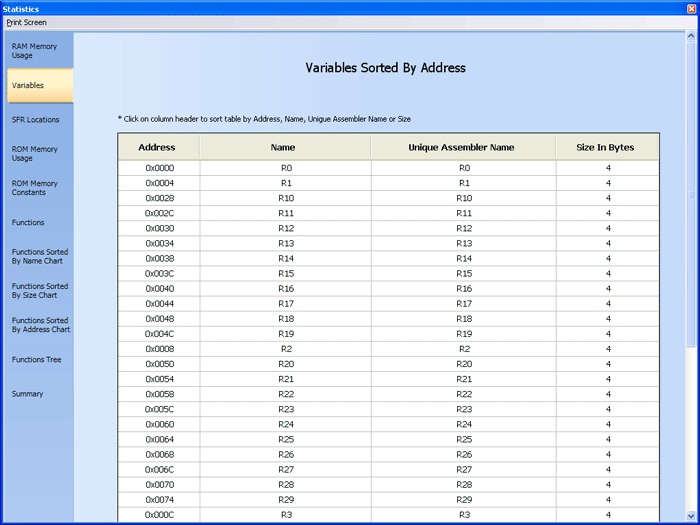Click address cell 0x004C

click(159, 334)
